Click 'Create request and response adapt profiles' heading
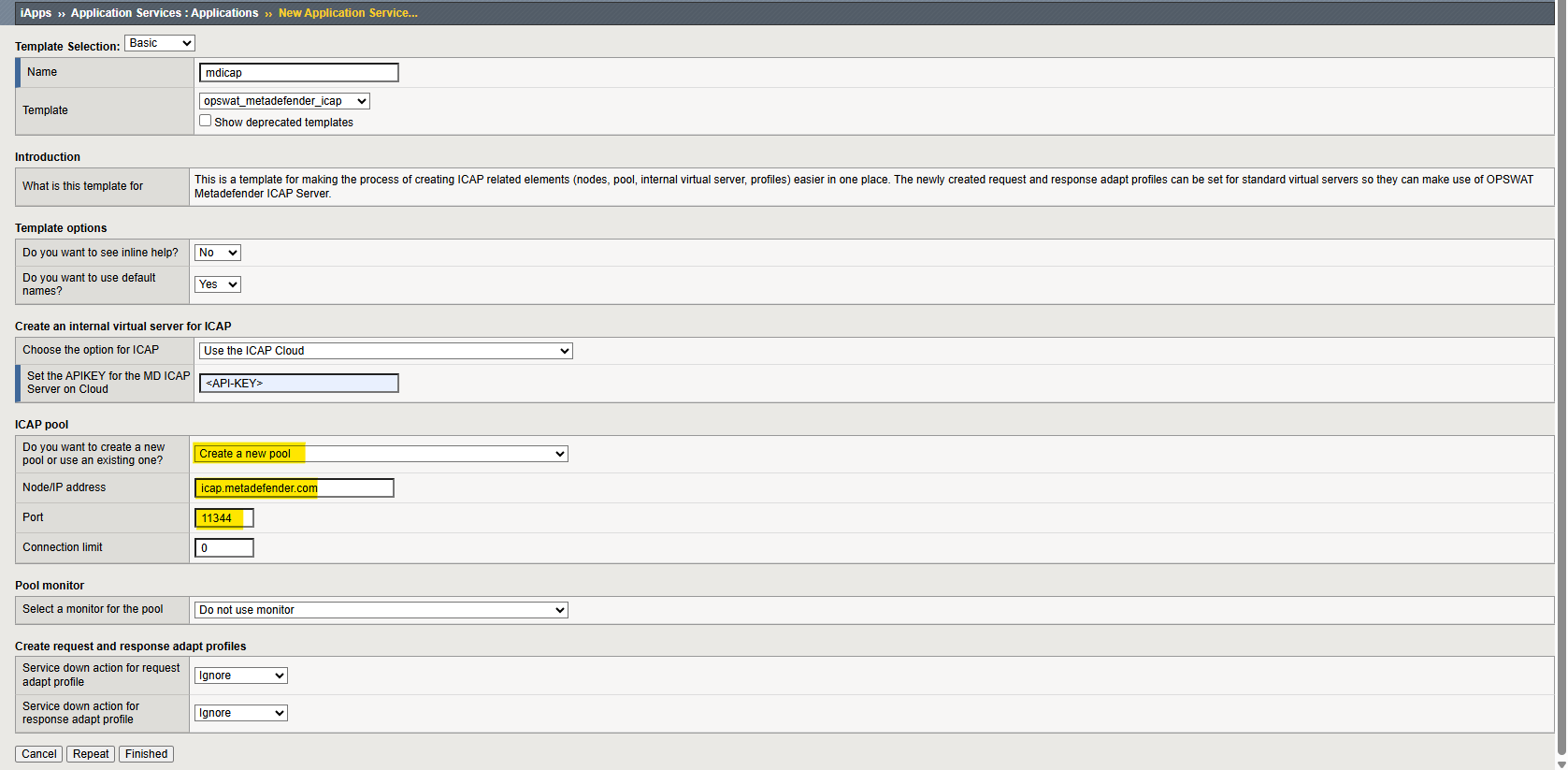 [x=131, y=647]
